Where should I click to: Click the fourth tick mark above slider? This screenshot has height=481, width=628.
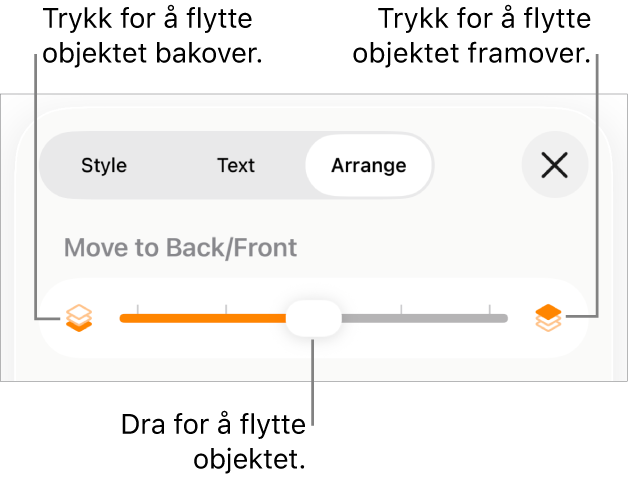pyautogui.click(x=401, y=309)
